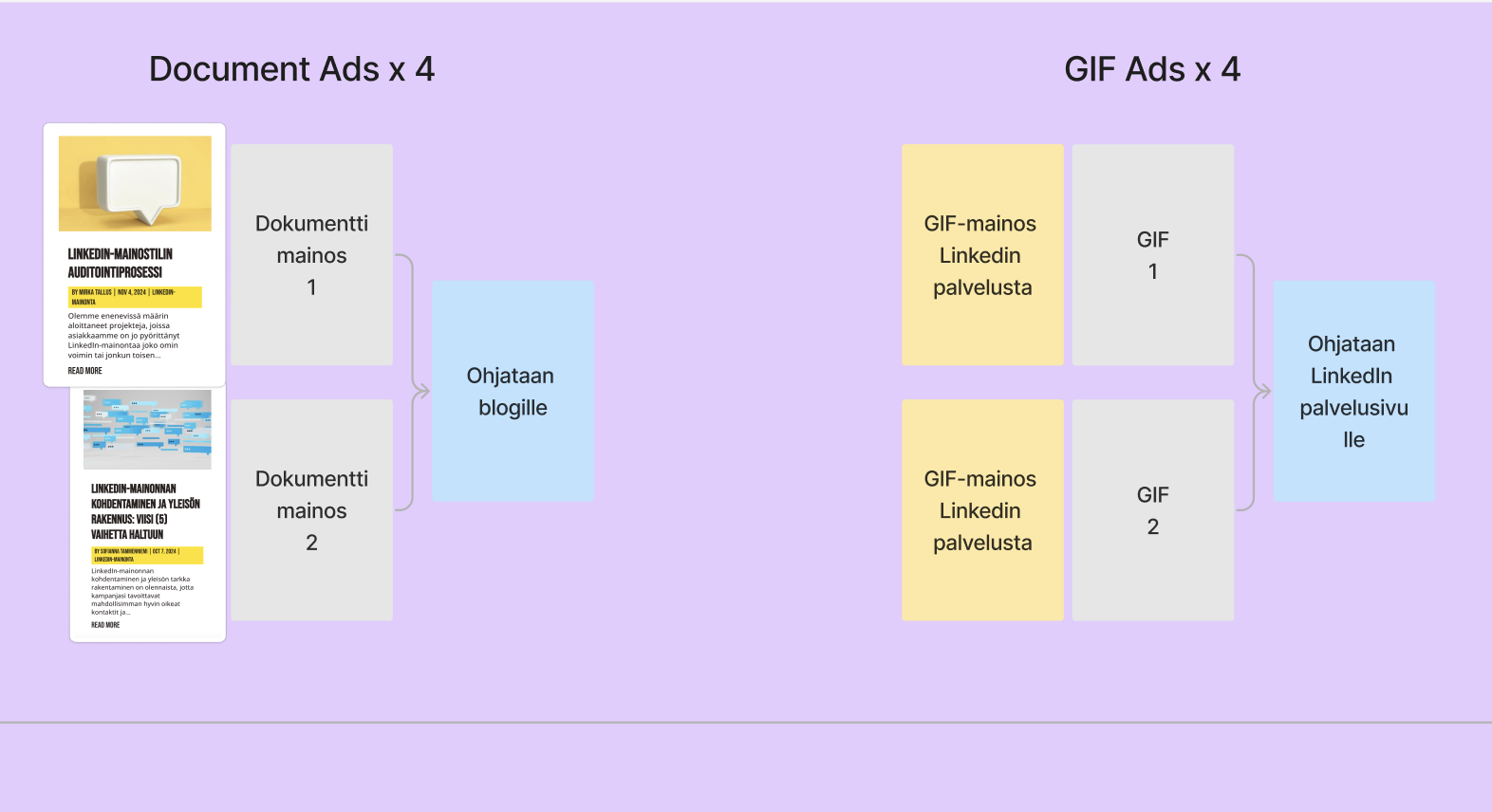Click the gray "GIF 1" sticky note
This screenshot has width=1492, height=812.
1152,255
